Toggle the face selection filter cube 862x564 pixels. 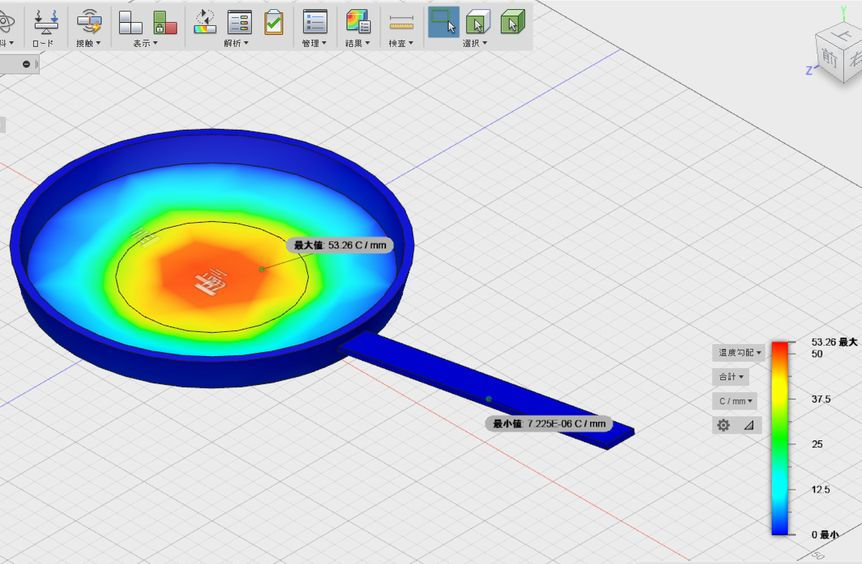point(478,22)
